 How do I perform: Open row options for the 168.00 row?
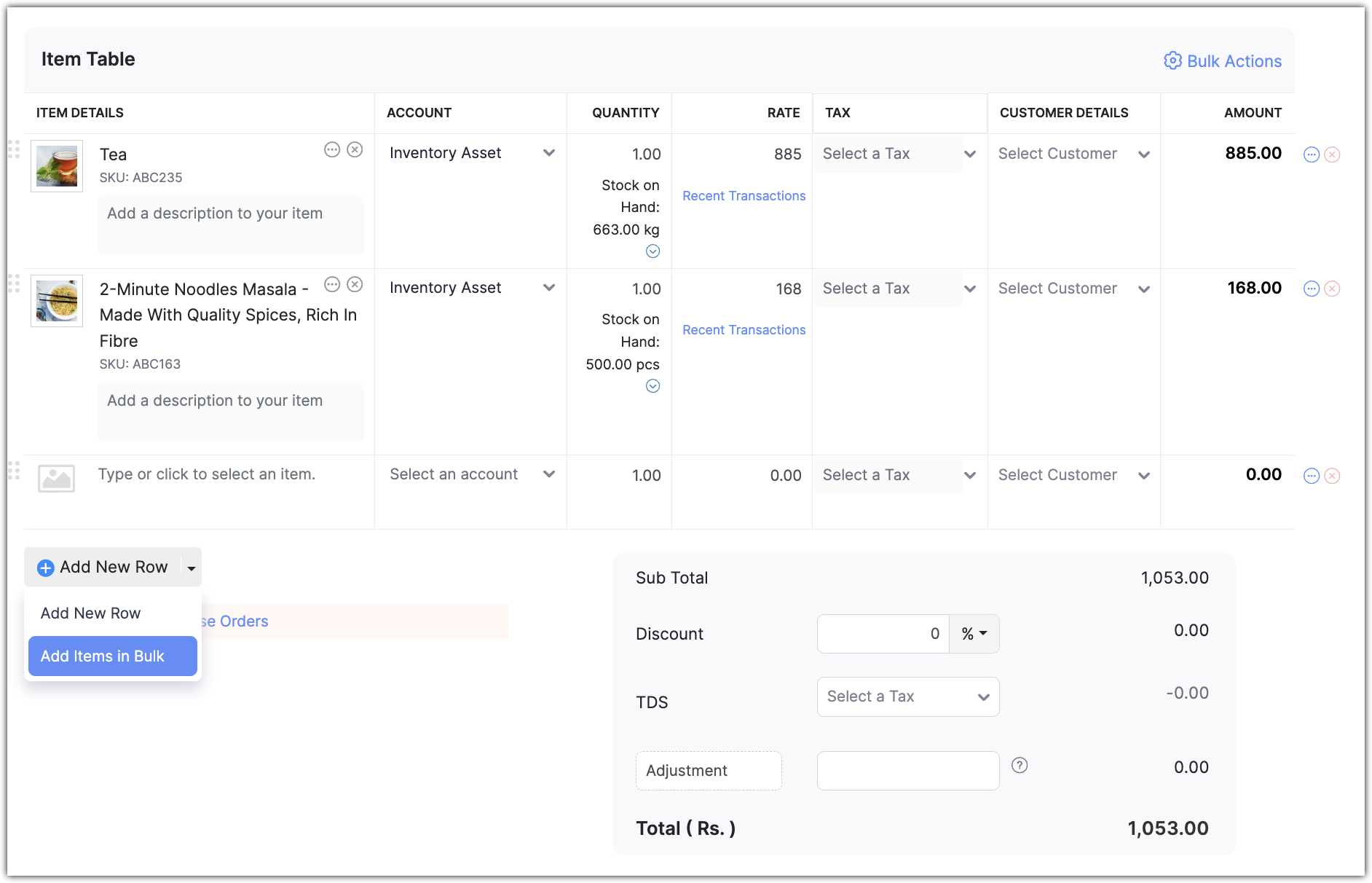pos(1311,289)
